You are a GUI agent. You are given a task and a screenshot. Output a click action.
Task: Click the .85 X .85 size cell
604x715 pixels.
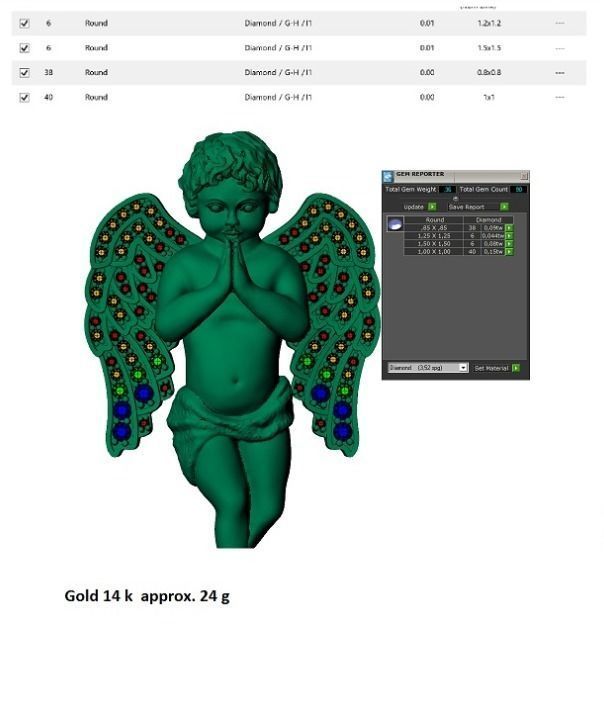click(434, 228)
